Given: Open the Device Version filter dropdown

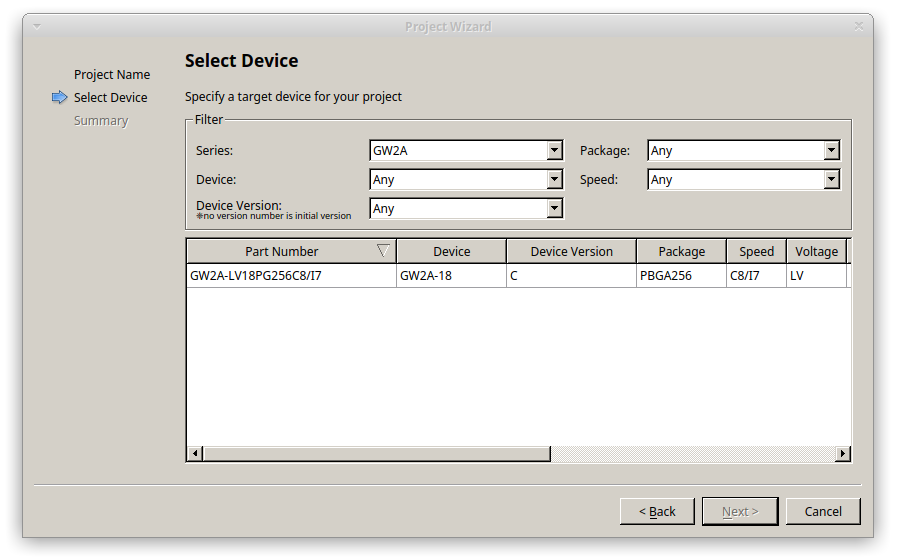Looking at the screenshot, I should coord(466,209).
